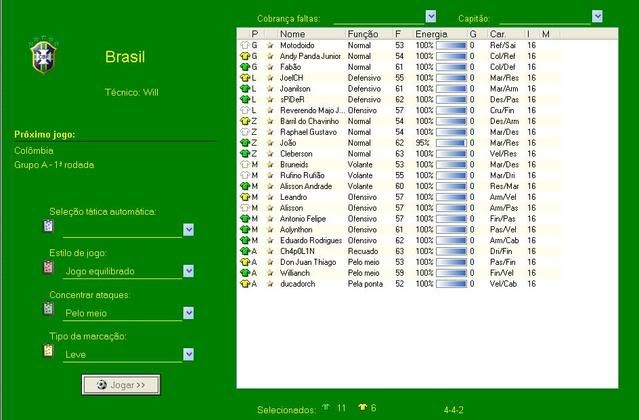
Task: Click clipboard icon next to Tipo da marcação
Action: 47,352
